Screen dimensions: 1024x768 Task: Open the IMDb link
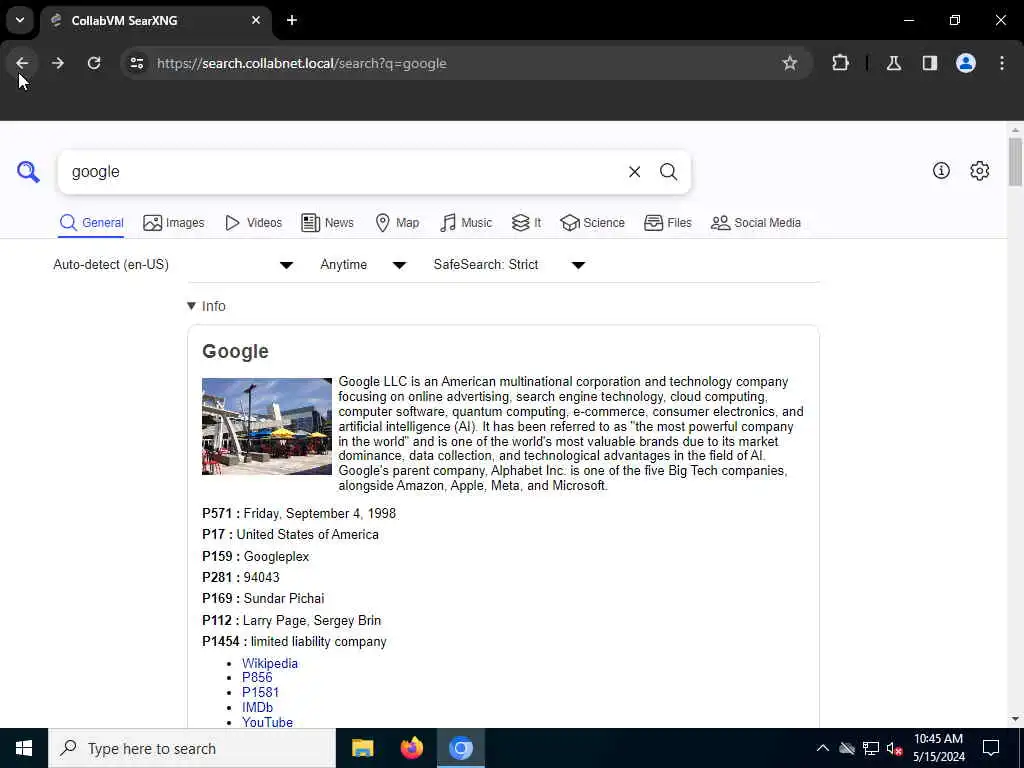[257, 707]
